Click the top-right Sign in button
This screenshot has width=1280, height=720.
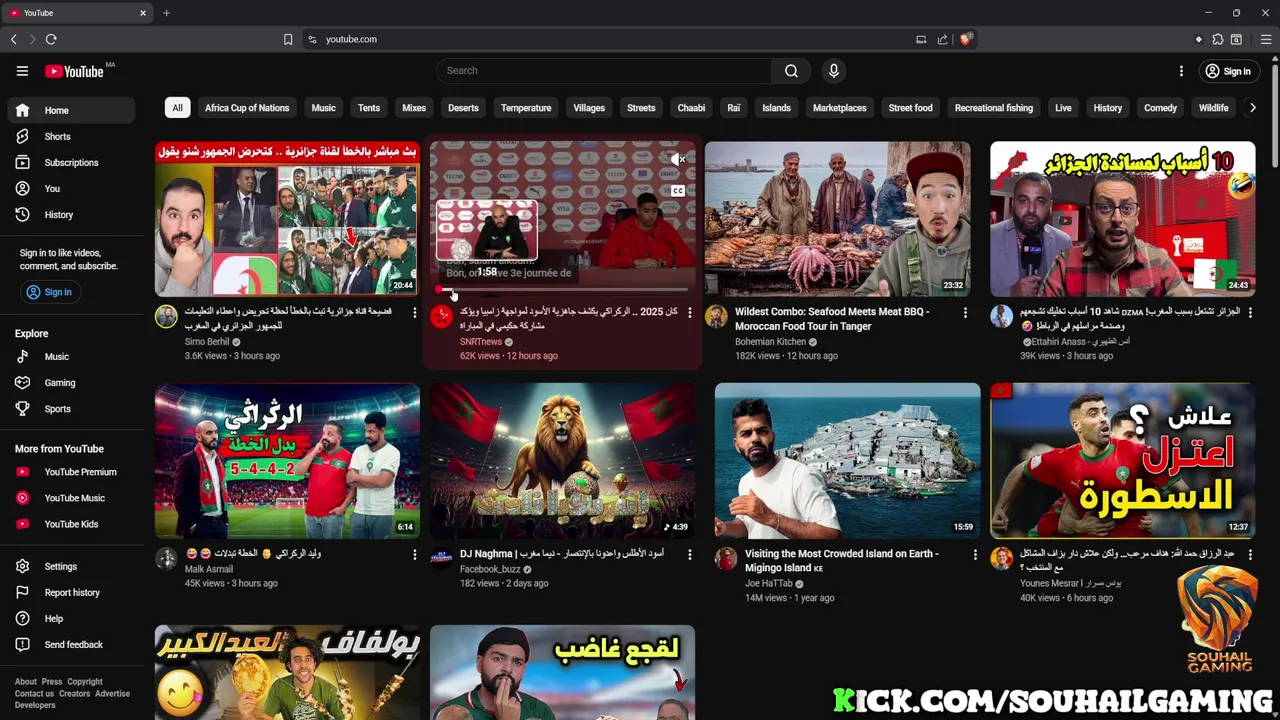[1227, 71]
